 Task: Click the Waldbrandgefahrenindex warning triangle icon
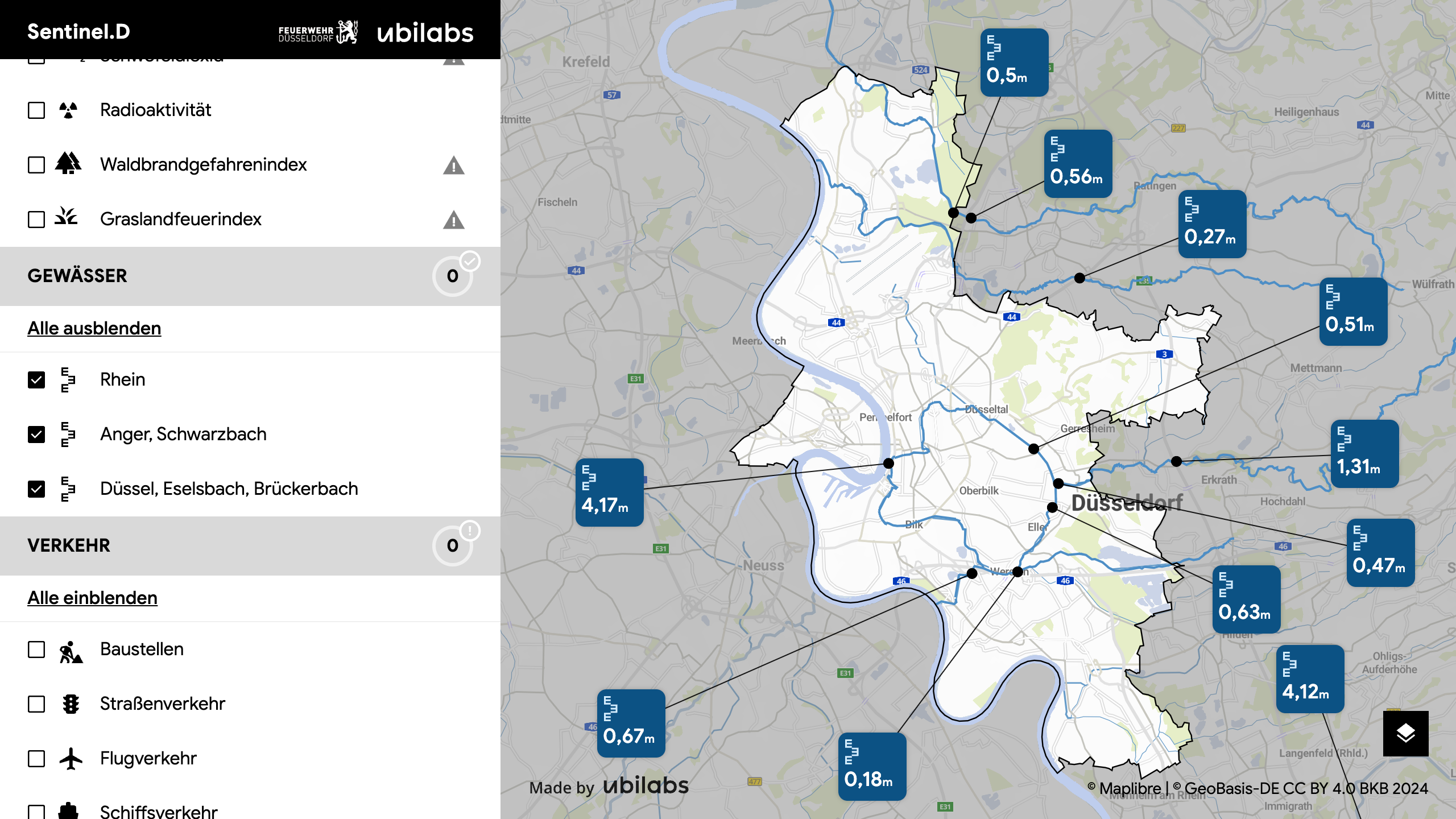[453, 166]
